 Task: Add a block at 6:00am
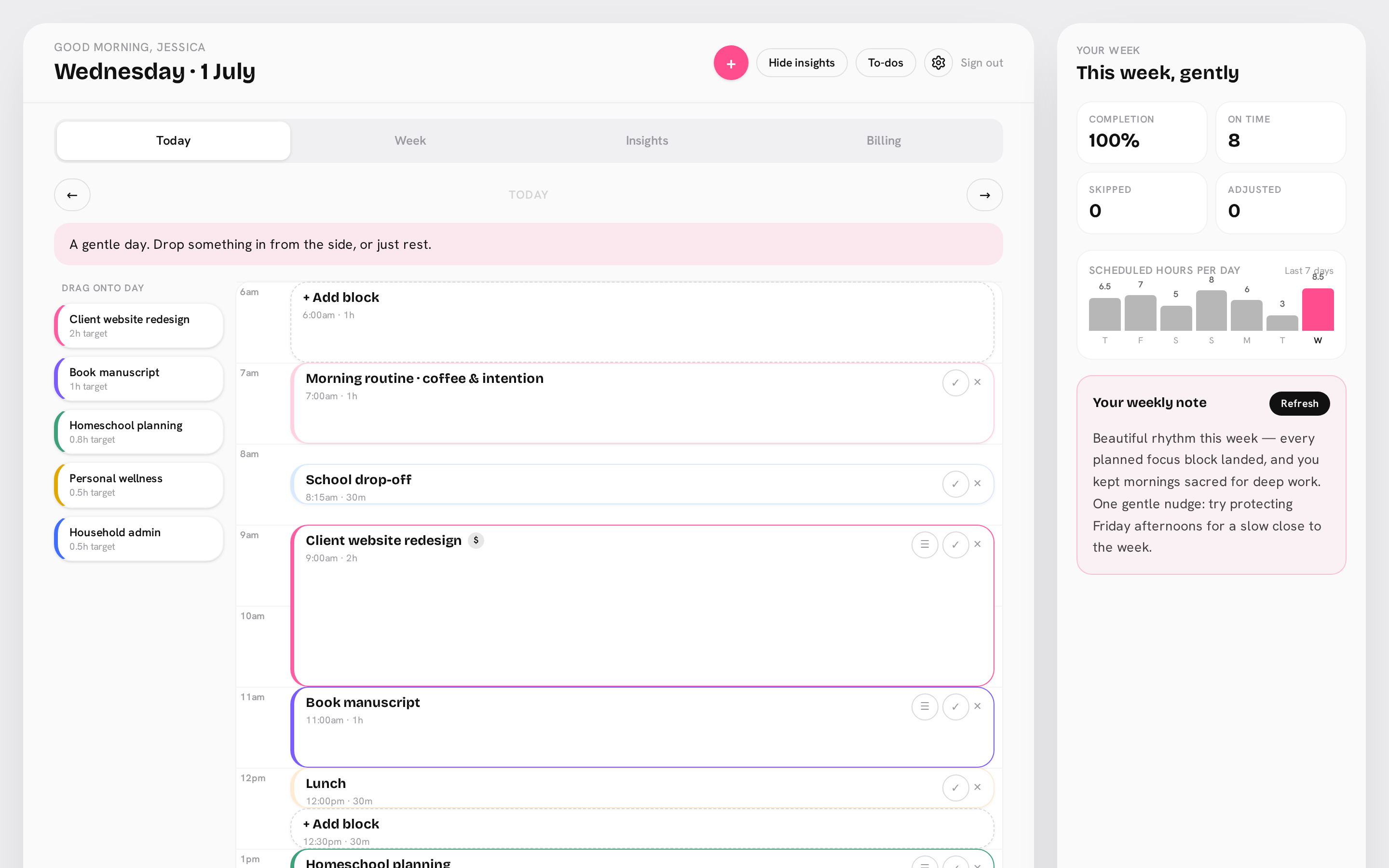pos(642,322)
